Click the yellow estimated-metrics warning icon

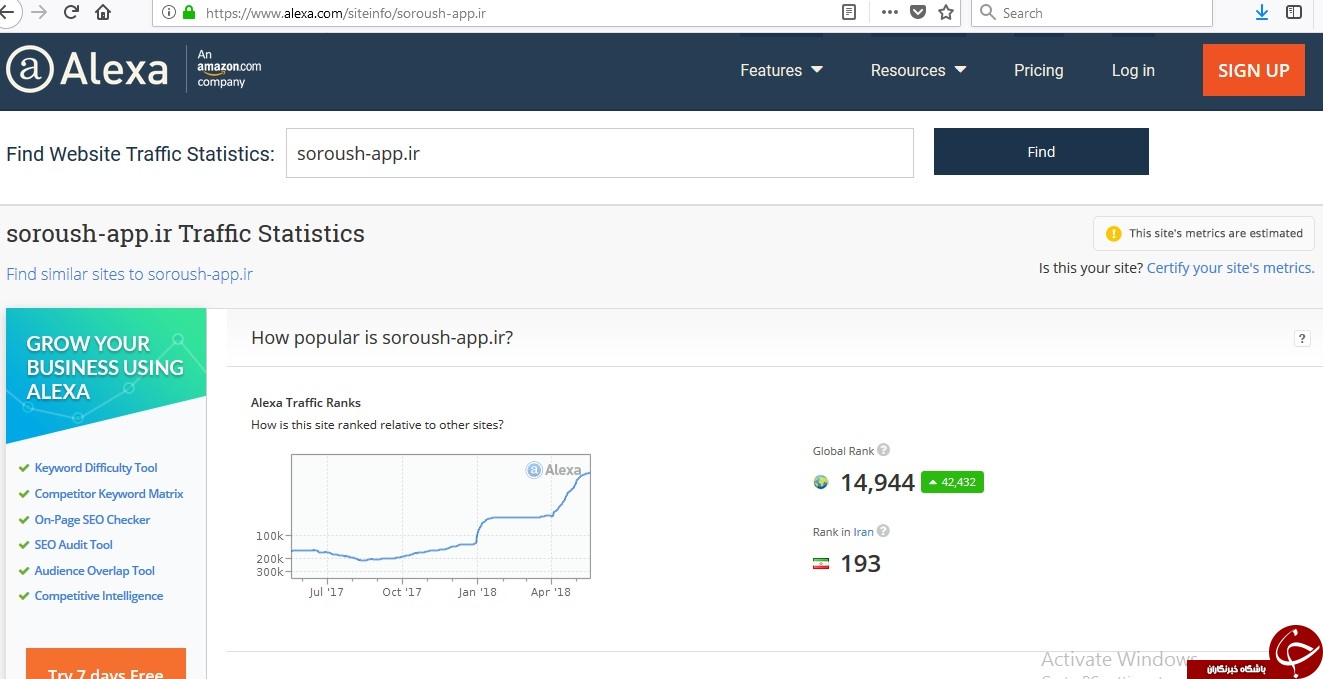point(1113,234)
